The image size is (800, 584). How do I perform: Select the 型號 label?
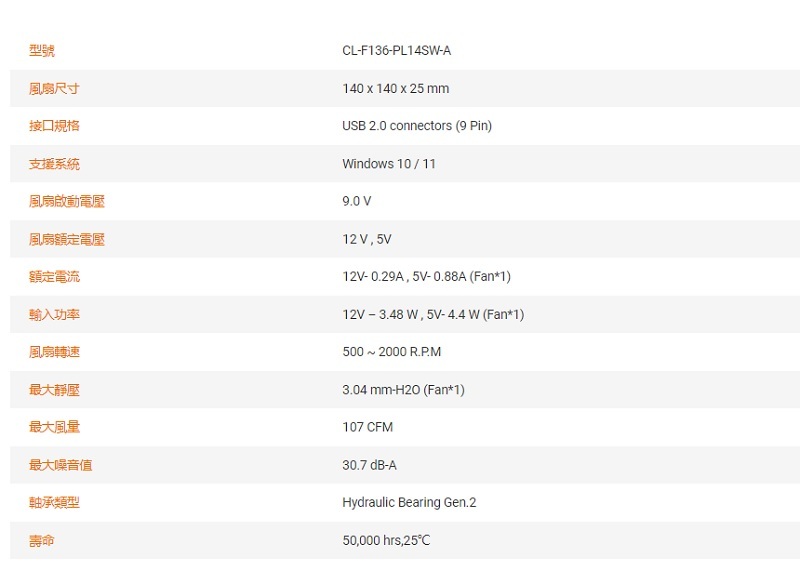[x=42, y=51]
